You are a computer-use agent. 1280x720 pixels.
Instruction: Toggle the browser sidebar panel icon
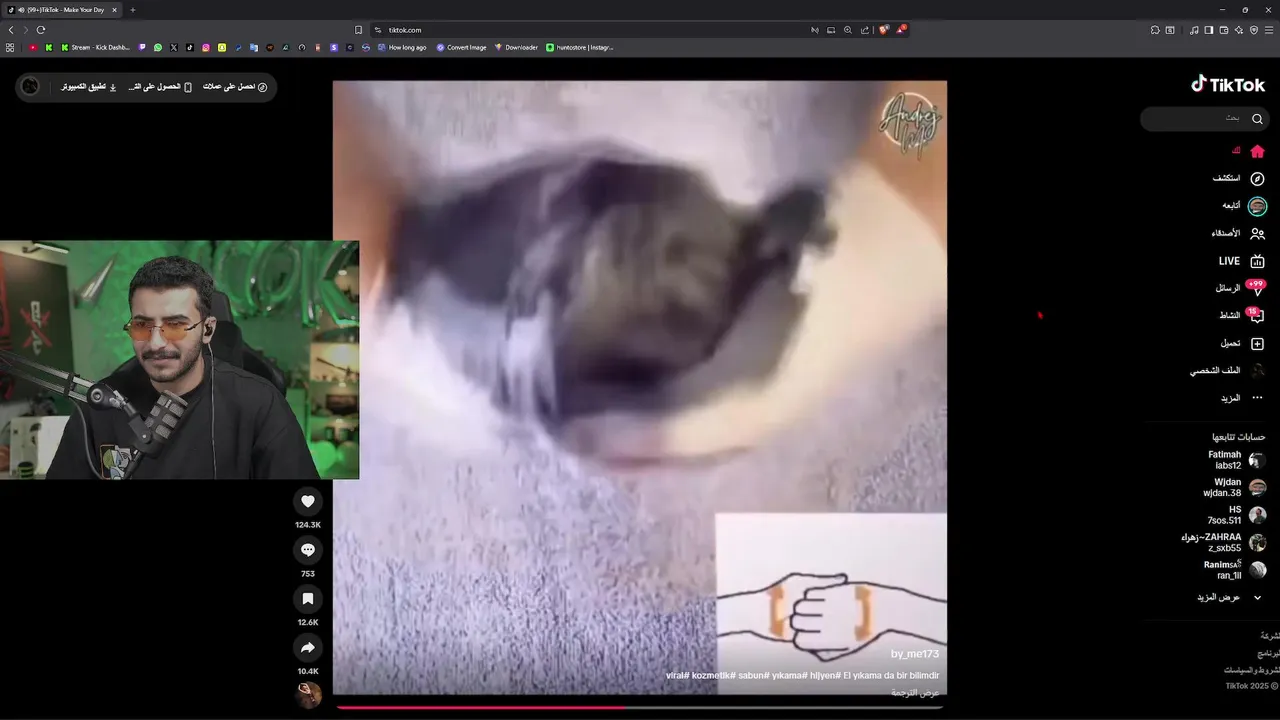click(x=1209, y=30)
